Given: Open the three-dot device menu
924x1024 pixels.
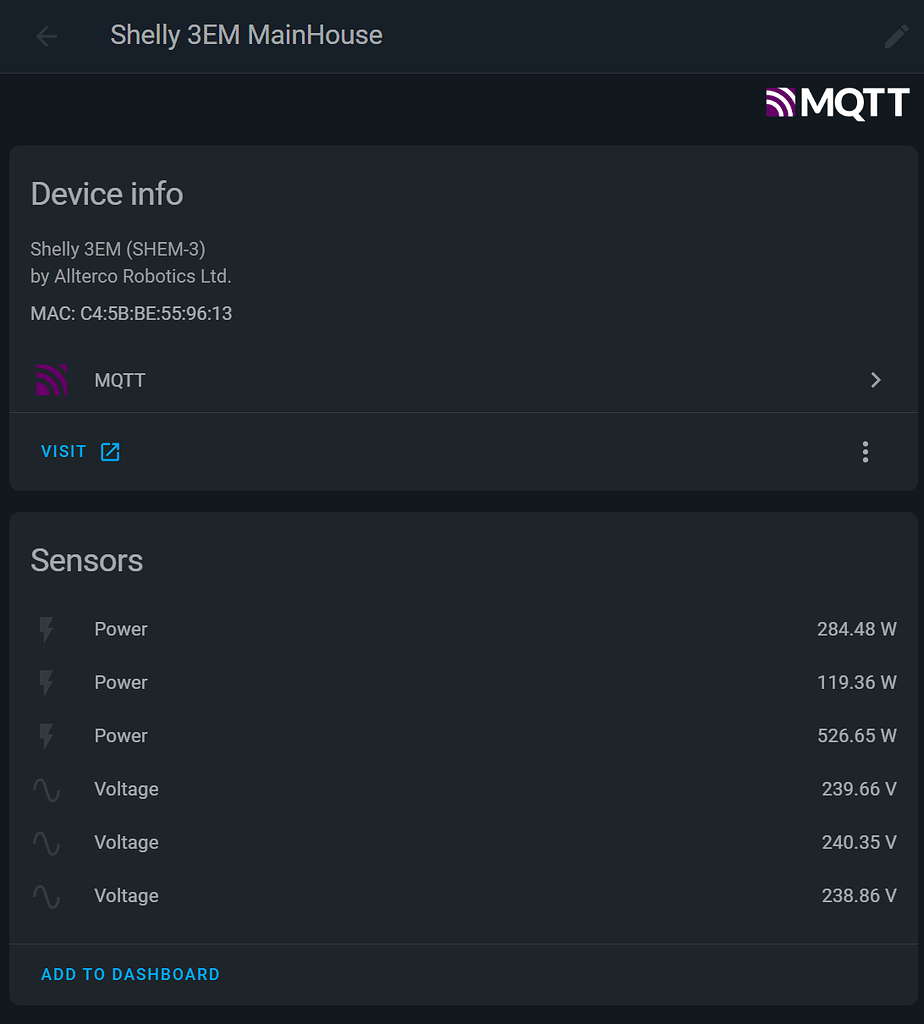Looking at the screenshot, I should point(865,452).
